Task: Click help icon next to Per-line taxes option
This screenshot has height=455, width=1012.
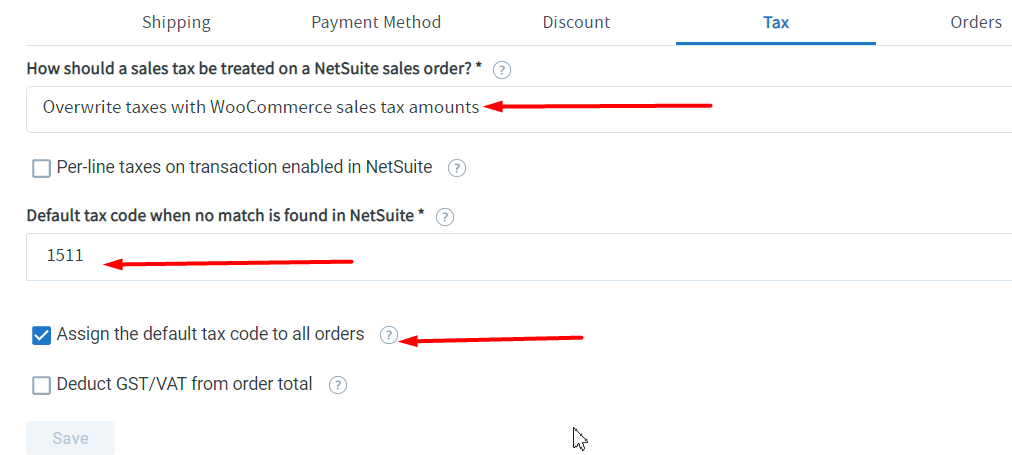Action: tap(457, 168)
